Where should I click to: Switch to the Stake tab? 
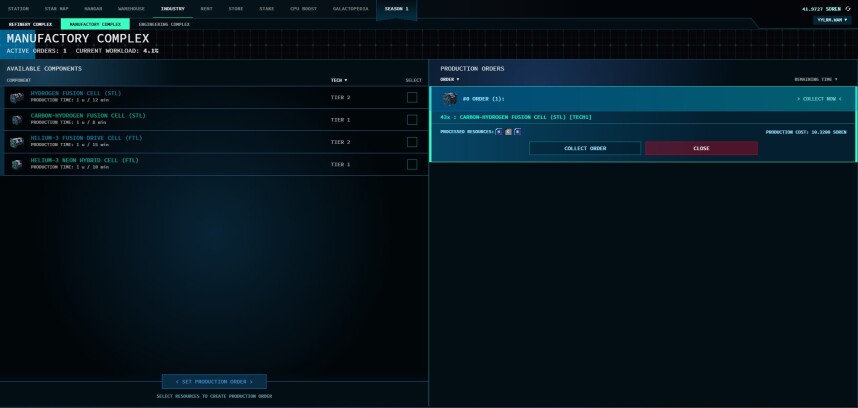coord(266,9)
